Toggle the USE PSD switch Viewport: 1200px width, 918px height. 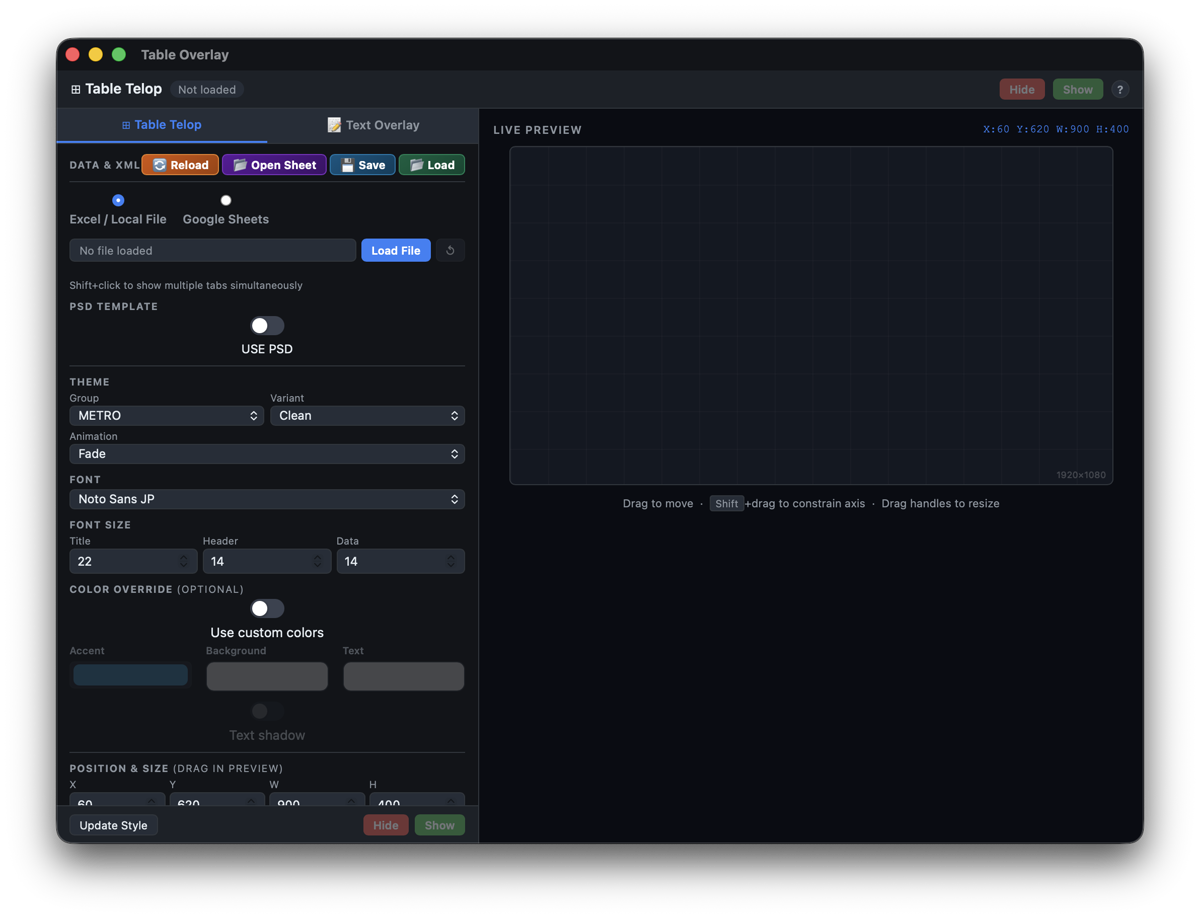coord(267,326)
